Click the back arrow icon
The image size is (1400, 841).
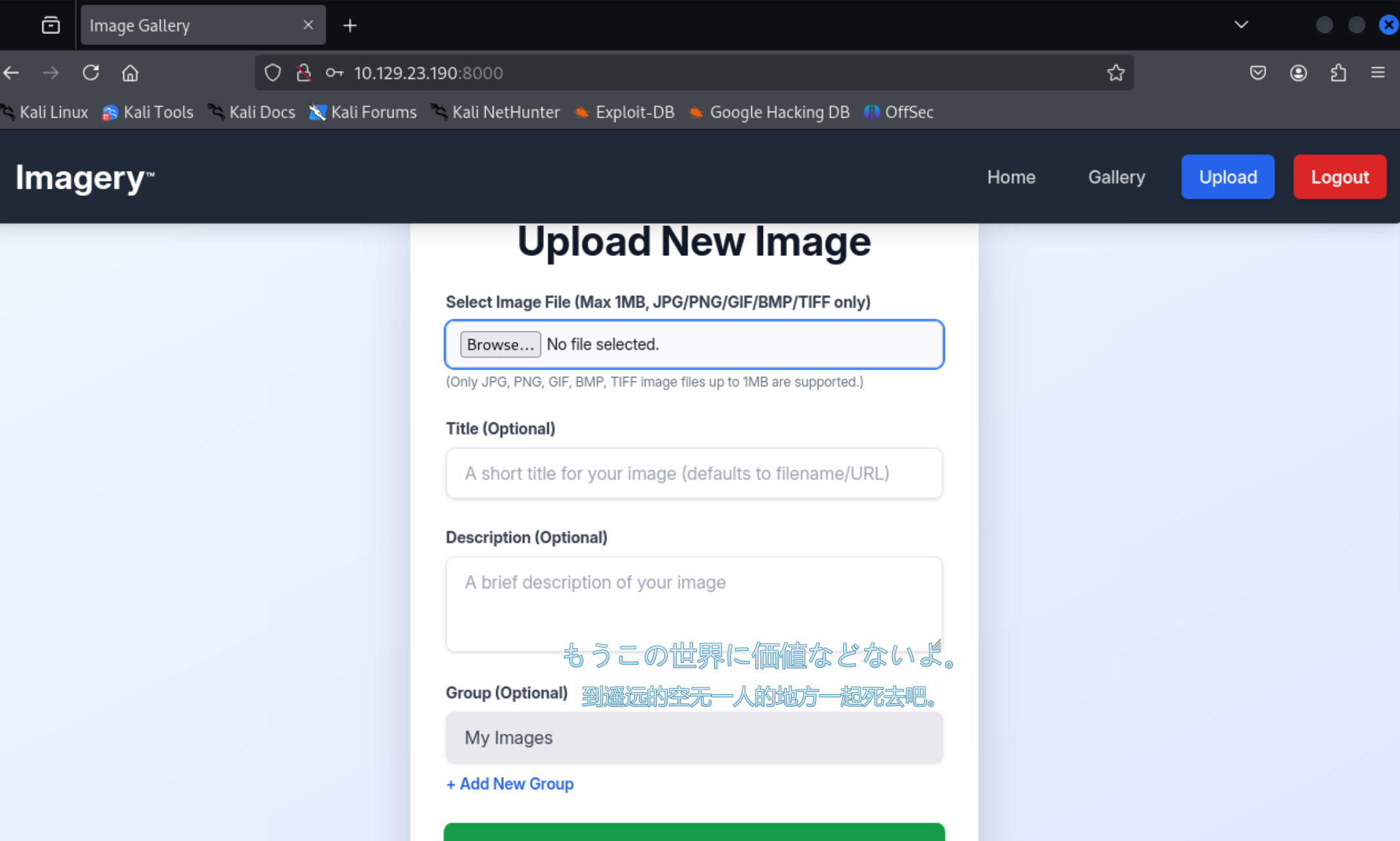click(x=12, y=72)
